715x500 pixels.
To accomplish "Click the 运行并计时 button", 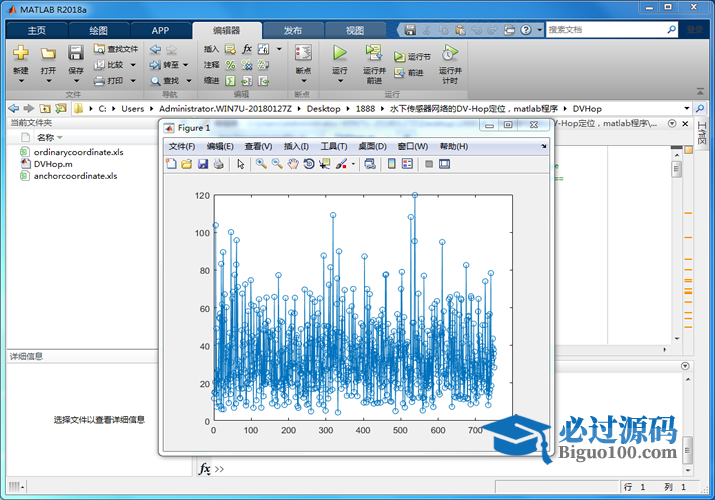I will tap(450, 64).
